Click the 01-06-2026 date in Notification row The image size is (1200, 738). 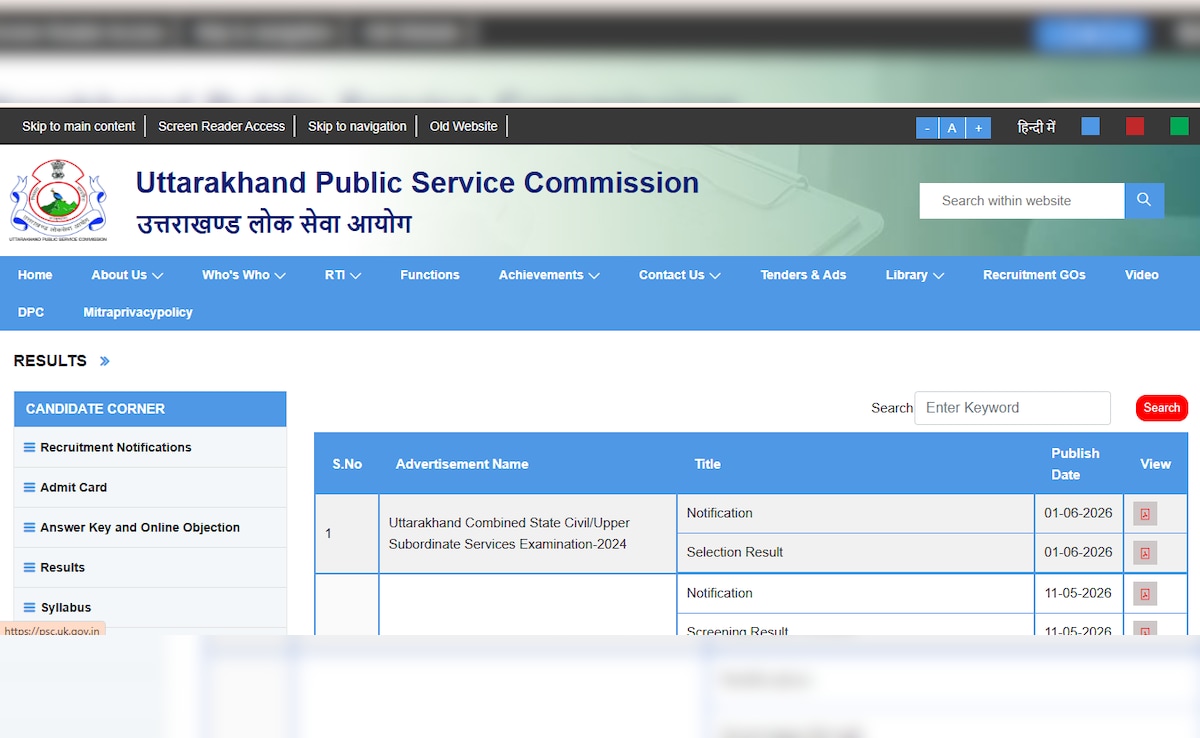[x=1078, y=513]
